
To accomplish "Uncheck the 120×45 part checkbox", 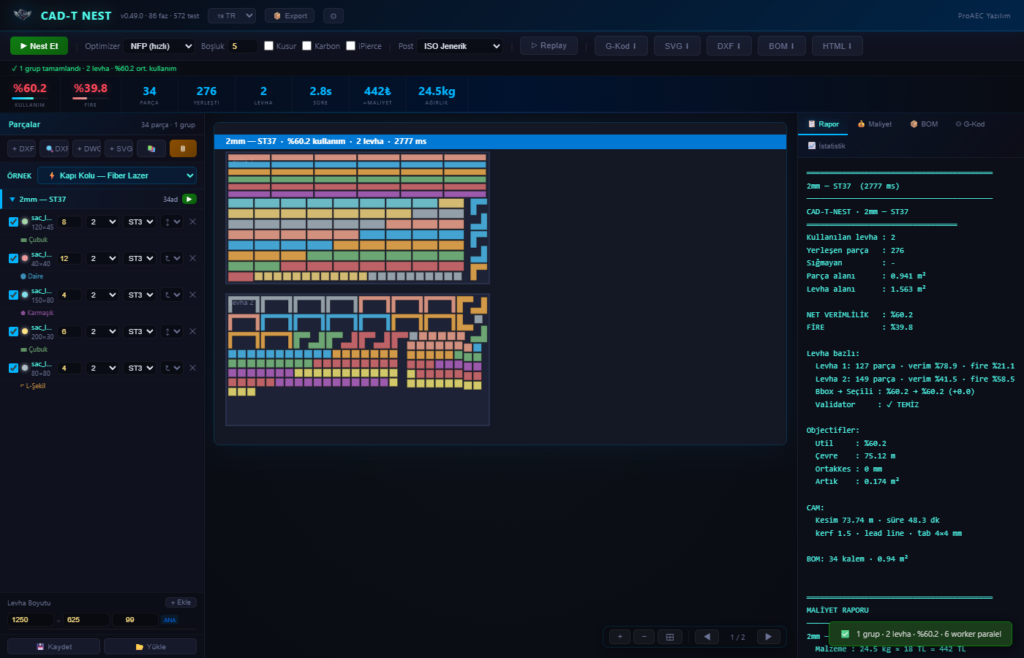I will [x=13, y=222].
